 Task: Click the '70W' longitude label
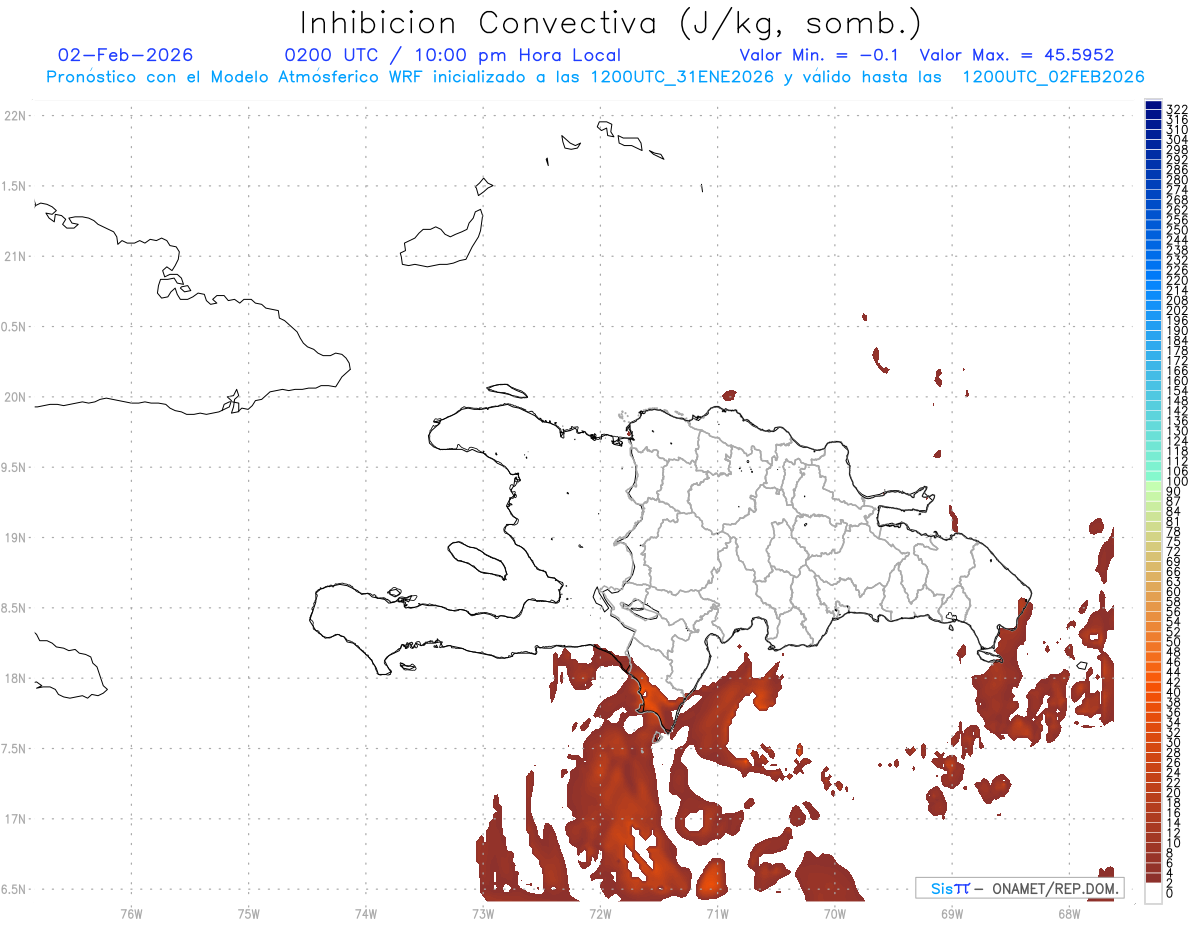click(835, 912)
